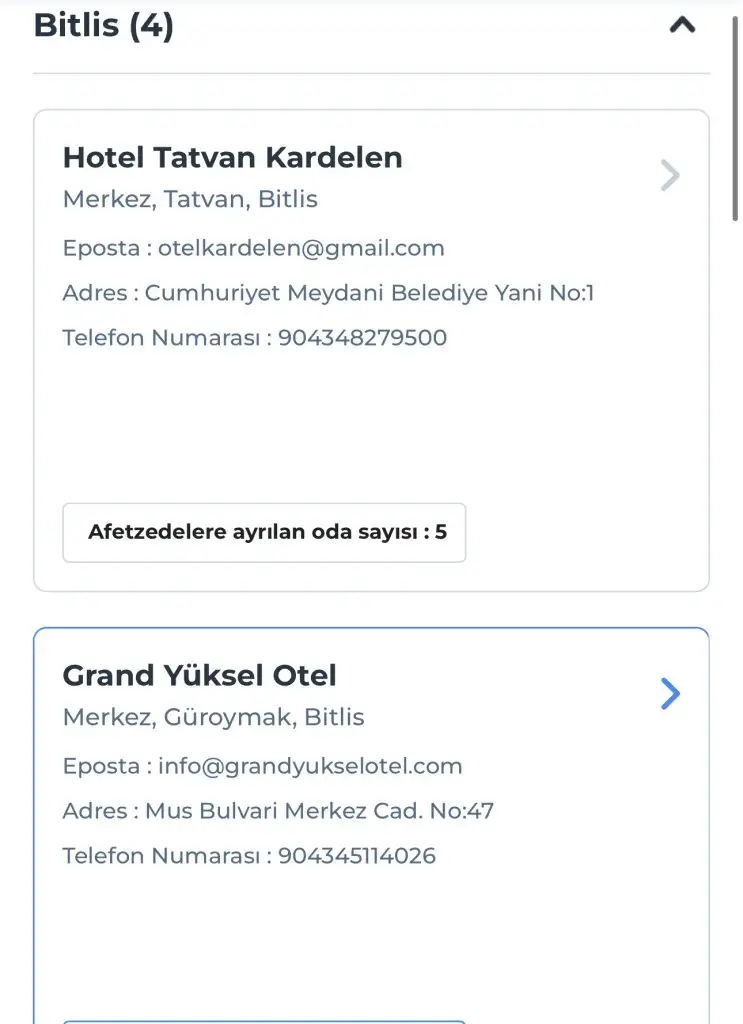The width and height of the screenshot is (743, 1024).
Task: Select the Hotel Tatvan Kardelen title
Action: click(x=232, y=157)
